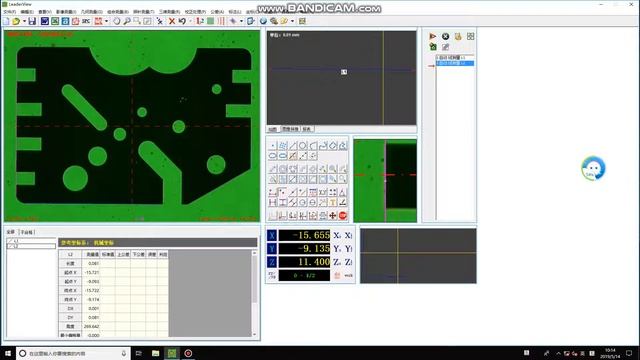
Task: Export results with the green Excel icon
Action: click(55, 21)
